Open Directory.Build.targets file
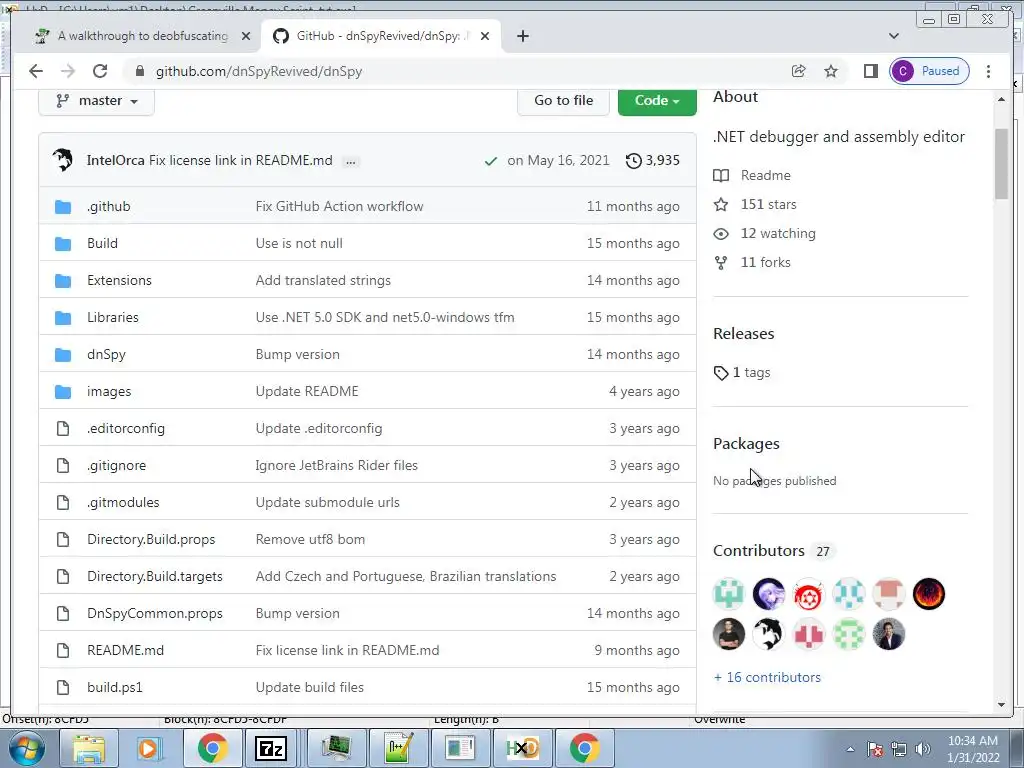The image size is (1024, 768). pyautogui.click(x=155, y=577)
